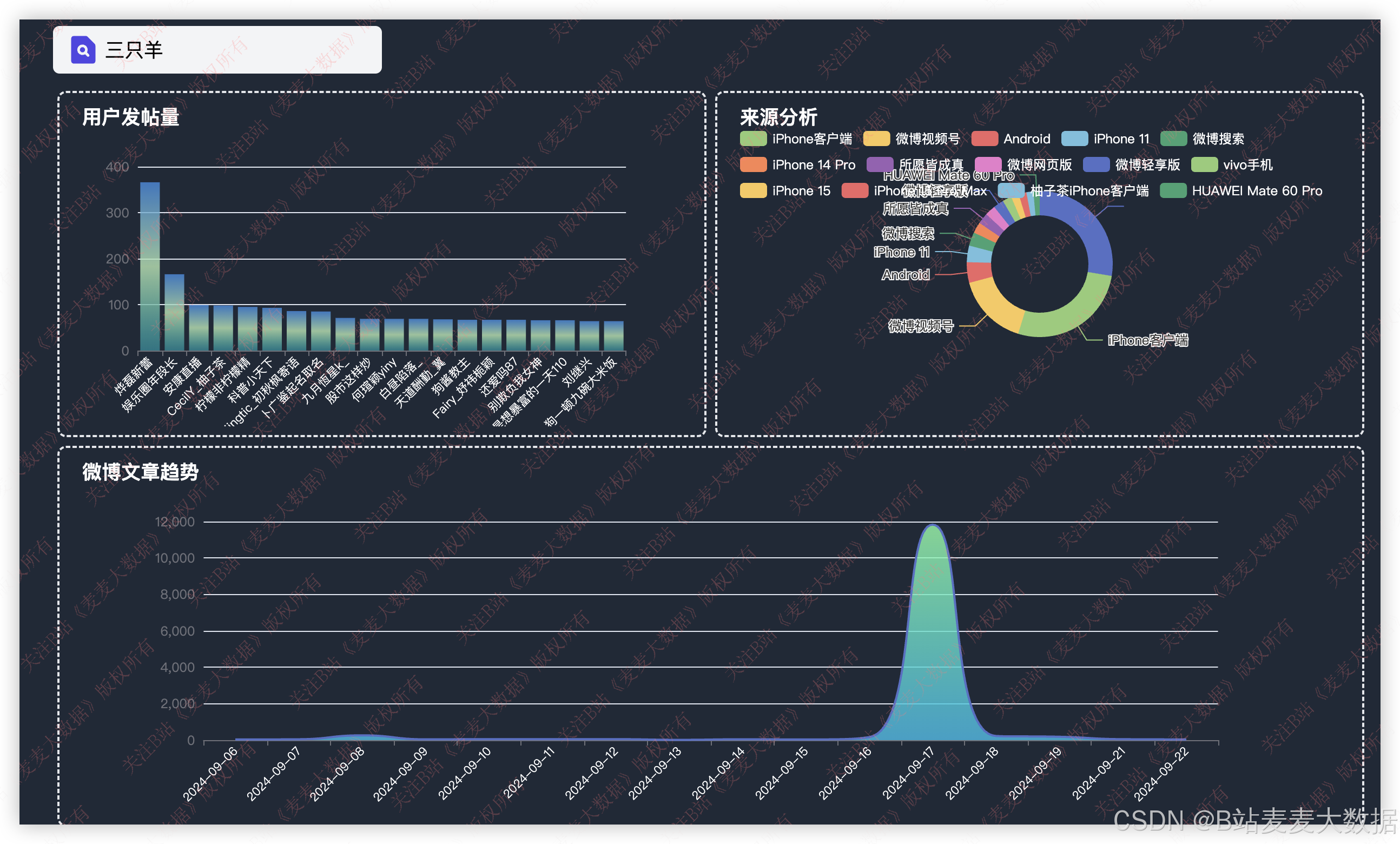The width and height of the screenshot is (1400, 844).
Task: Toggle the iPhone 11 legend swatch
Action: [1074, 139]
